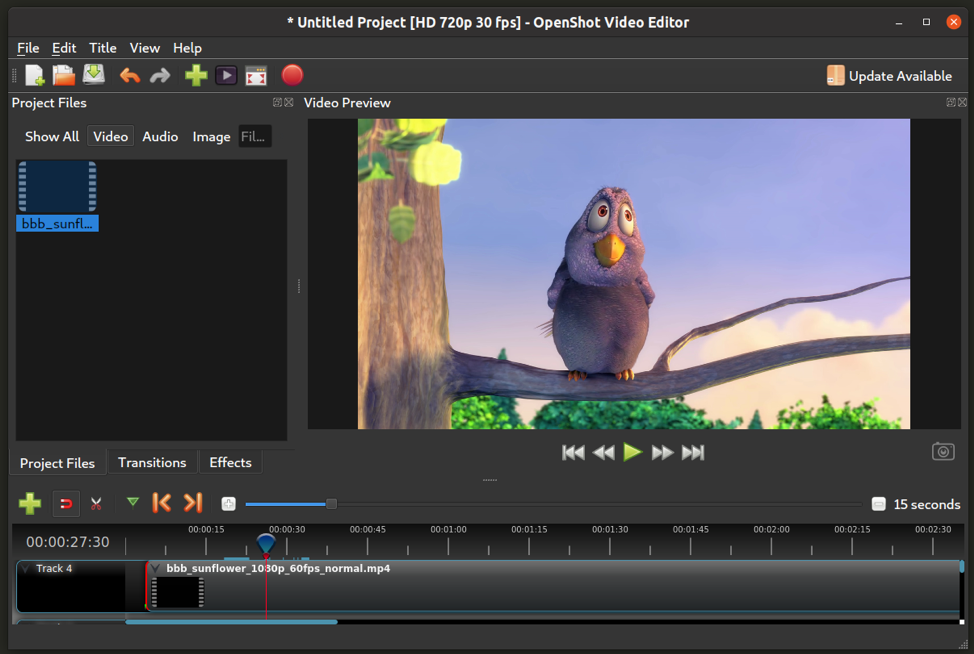Save current frame with the camera icon

(942, 452)
